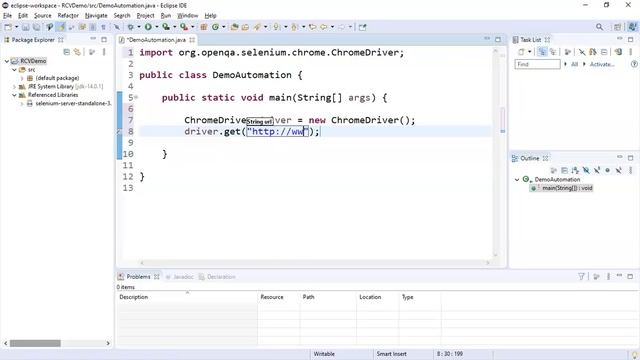Image resolution: width=640 pixels, height=360 pixels.
Task: Click the New Task icon in Task List
Action: [x=521, y=52]
